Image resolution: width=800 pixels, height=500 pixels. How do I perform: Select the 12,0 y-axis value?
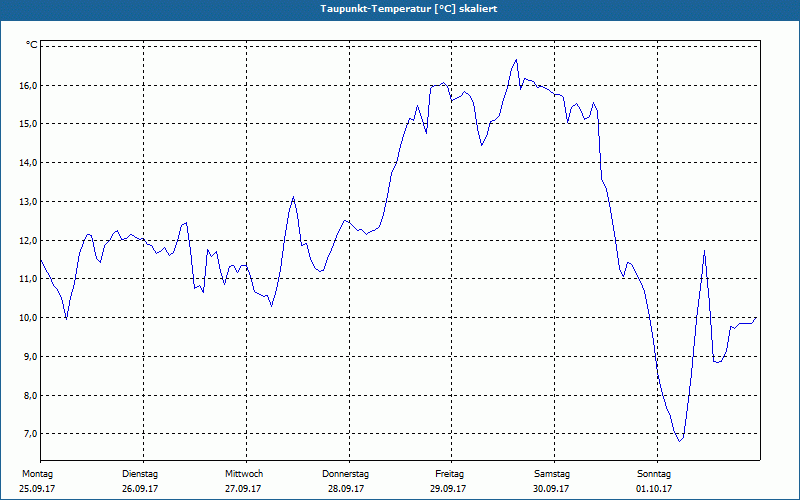(x=29, y=240)
